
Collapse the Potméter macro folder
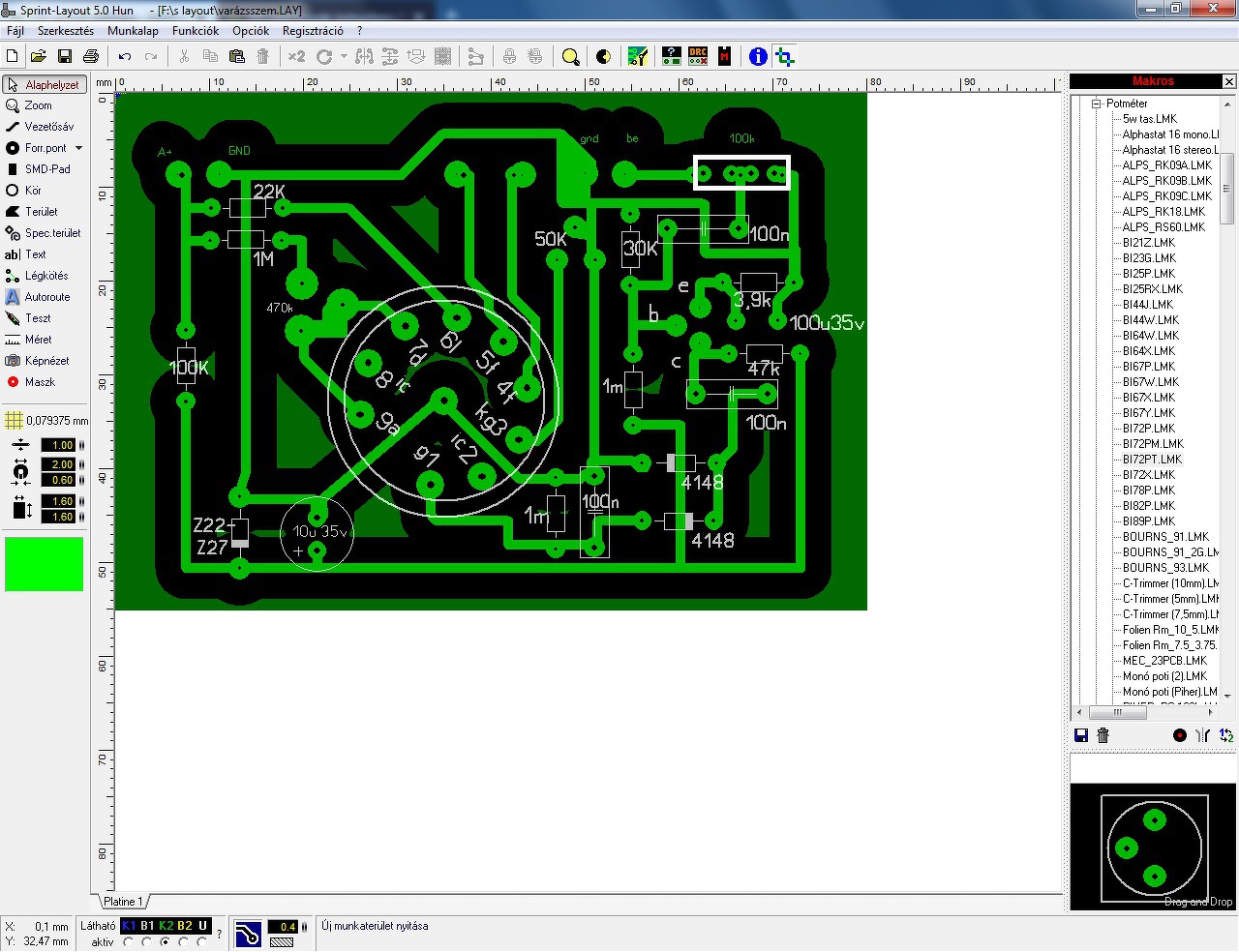pyautogui.click(x=1097, y=104)
